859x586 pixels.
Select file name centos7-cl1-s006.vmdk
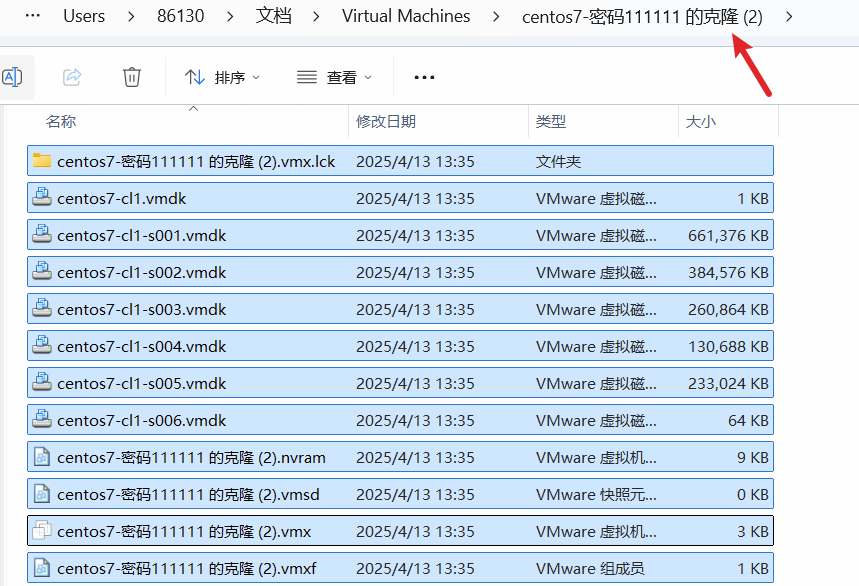[141, 420]
